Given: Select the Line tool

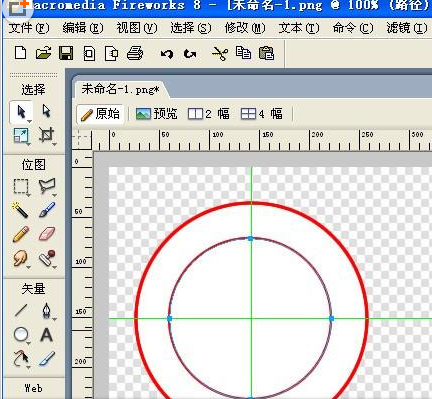Looking at the screenshot, I should point(21,311).
